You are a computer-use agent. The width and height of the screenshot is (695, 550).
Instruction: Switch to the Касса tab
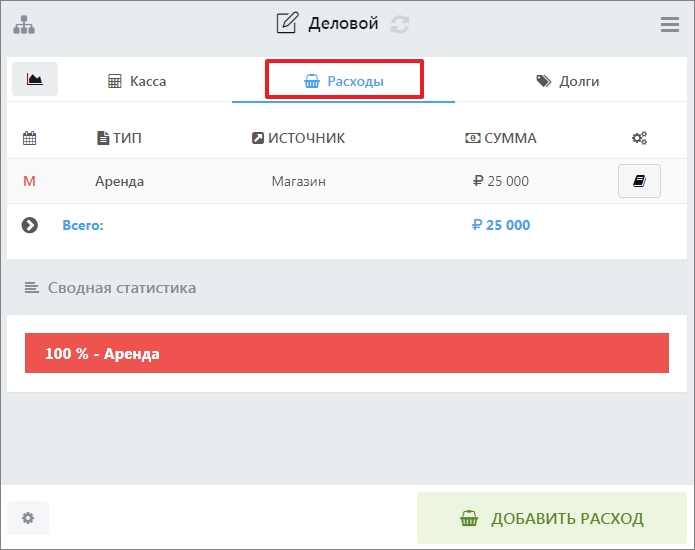(x=137, y=81)
